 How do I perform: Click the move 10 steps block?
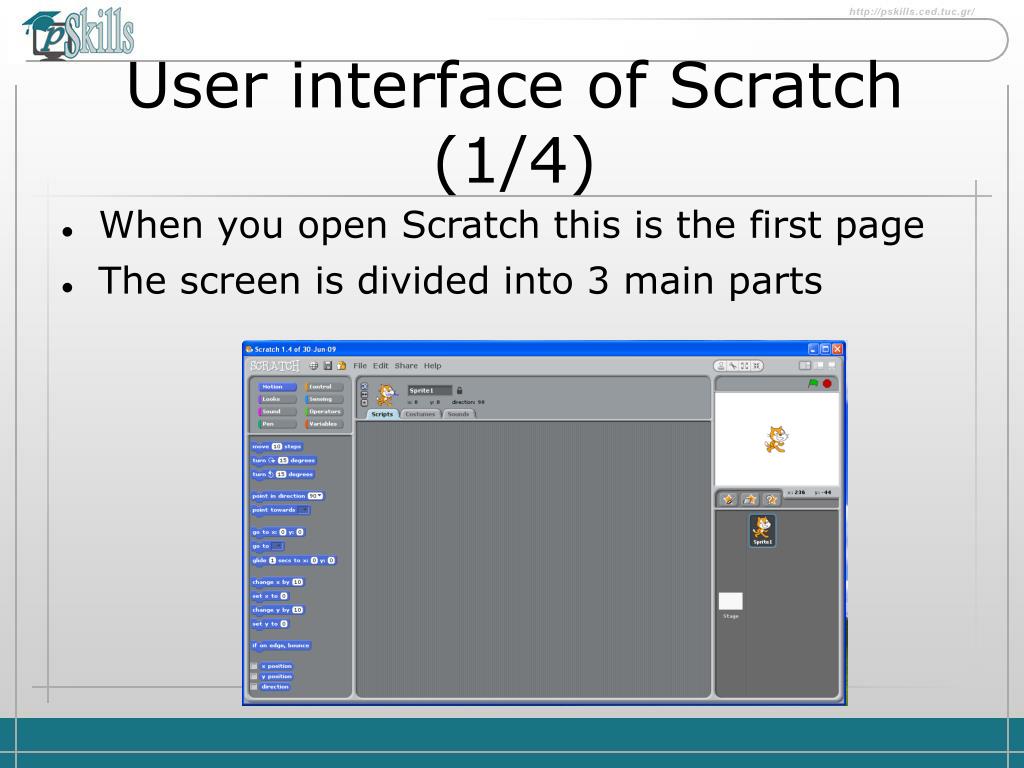(277, 447)
